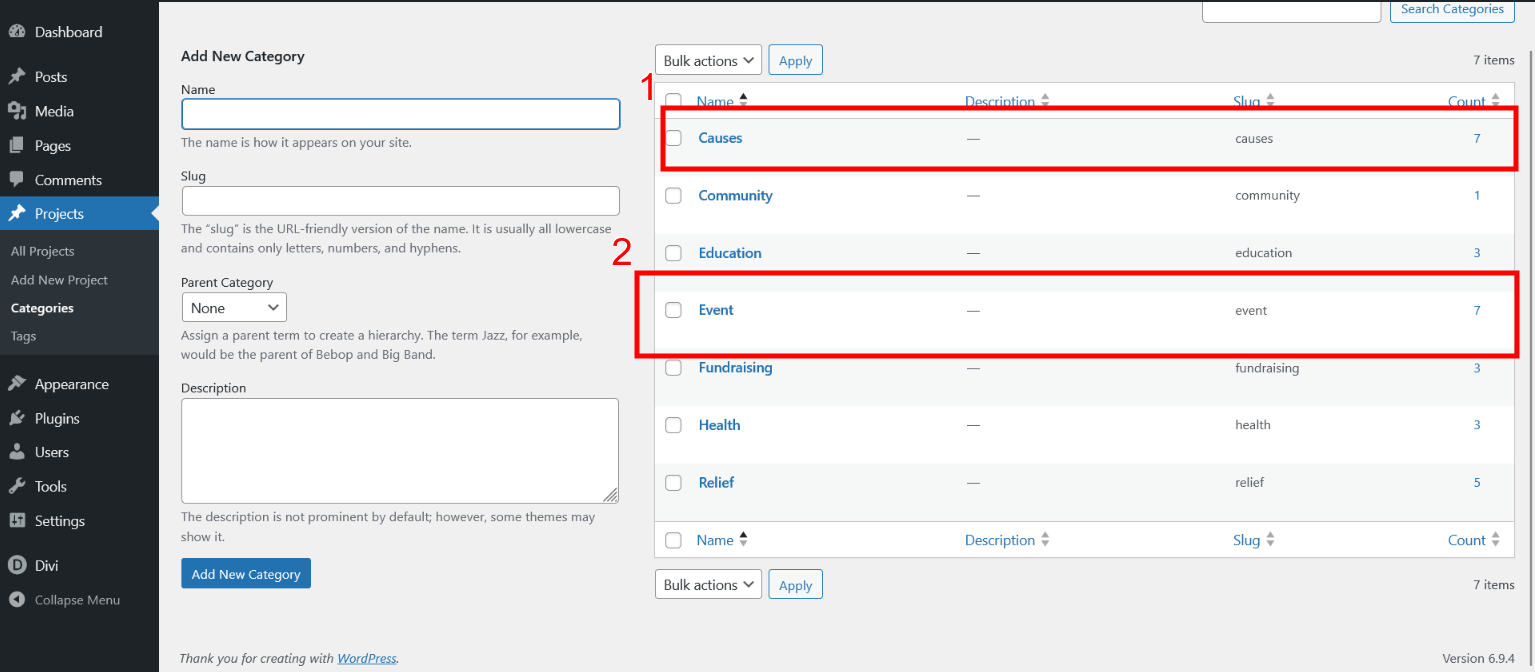Open the Parent Category dropdown
Screen dimensions: 1535x672
tap(234, 308)
